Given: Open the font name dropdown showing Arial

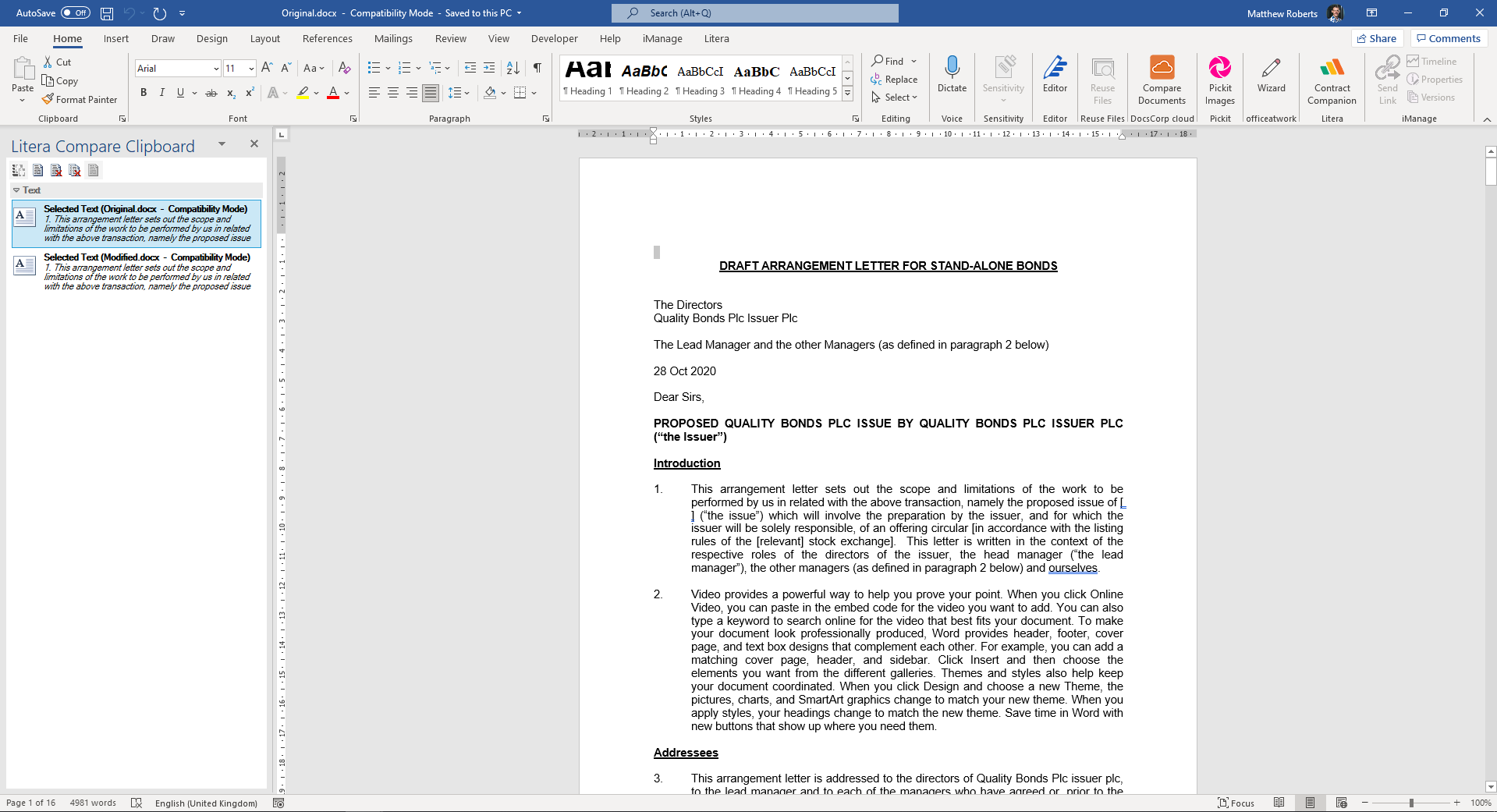Looking at the screenshot, I should (x=216, y=69).
